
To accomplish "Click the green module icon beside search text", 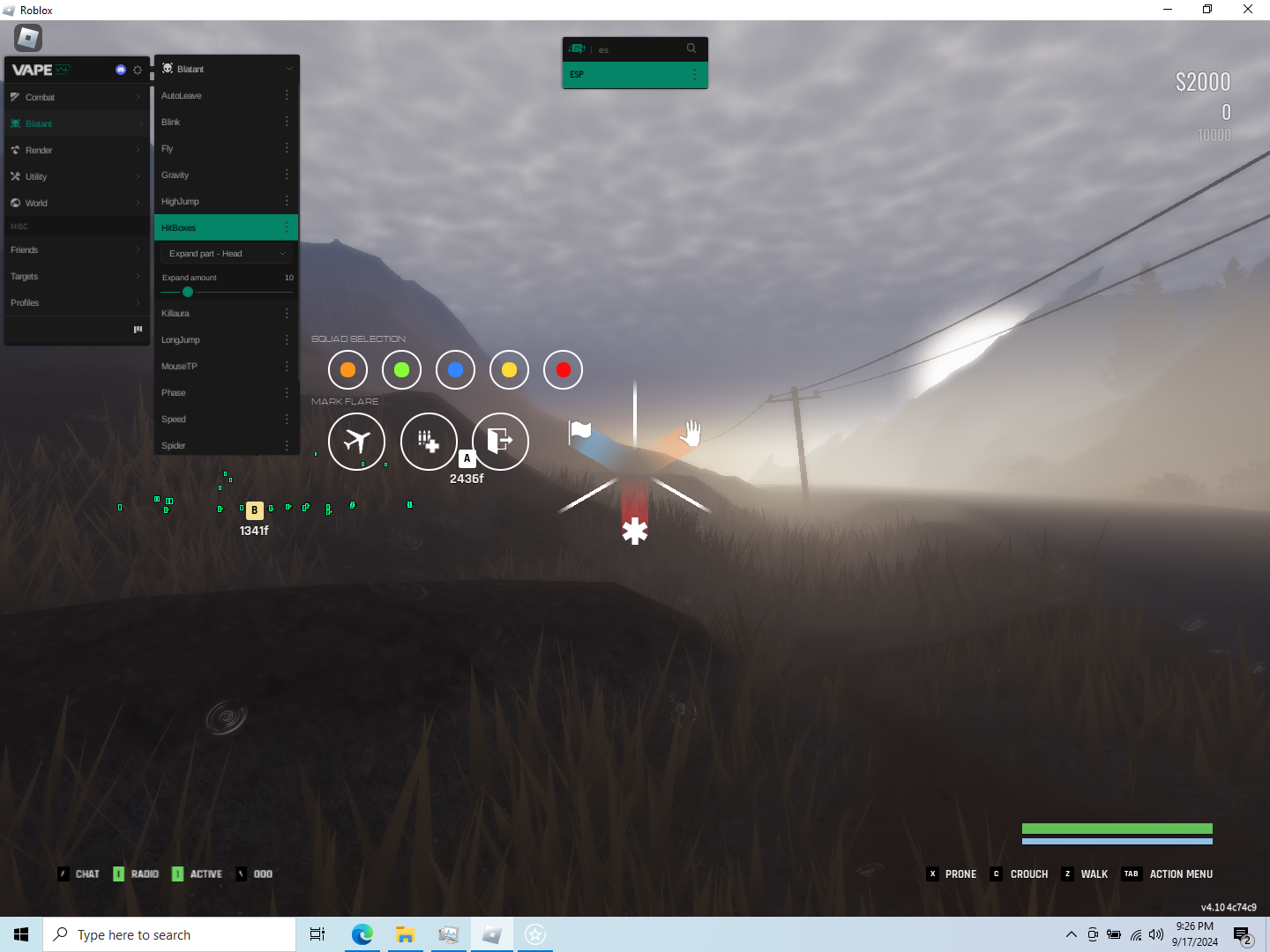I will tap(578, 48).
